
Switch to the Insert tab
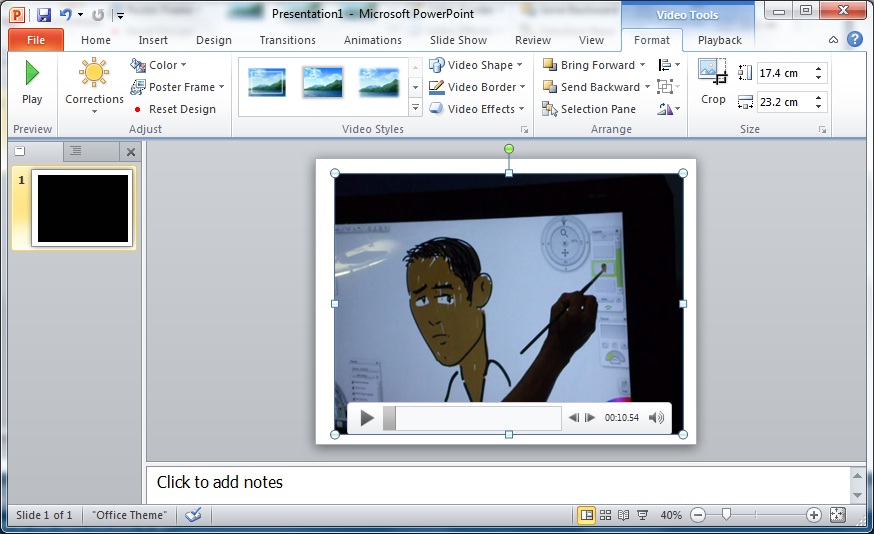(153, 40)
